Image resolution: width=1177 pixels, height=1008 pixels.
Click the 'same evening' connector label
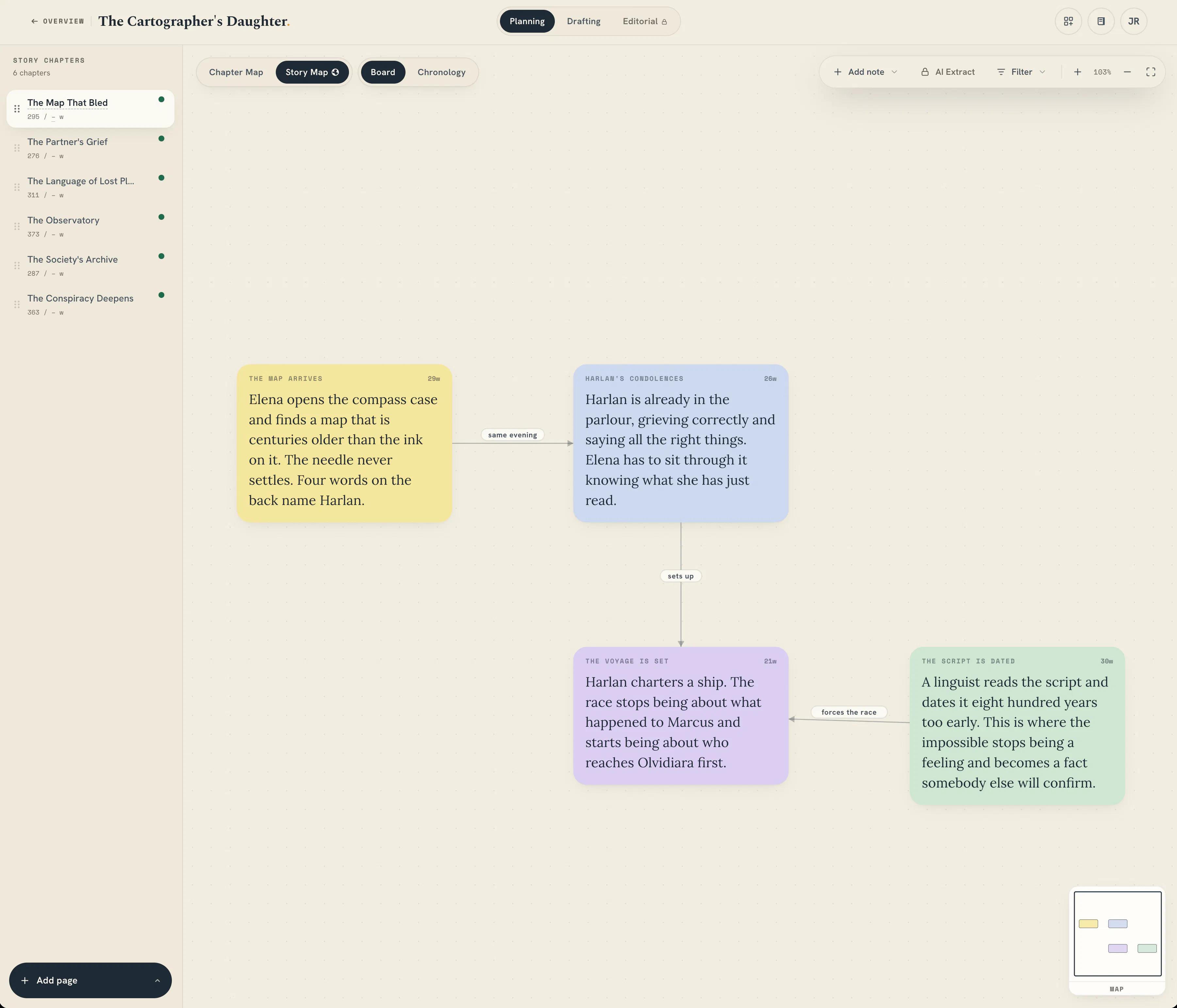(512, 435)
